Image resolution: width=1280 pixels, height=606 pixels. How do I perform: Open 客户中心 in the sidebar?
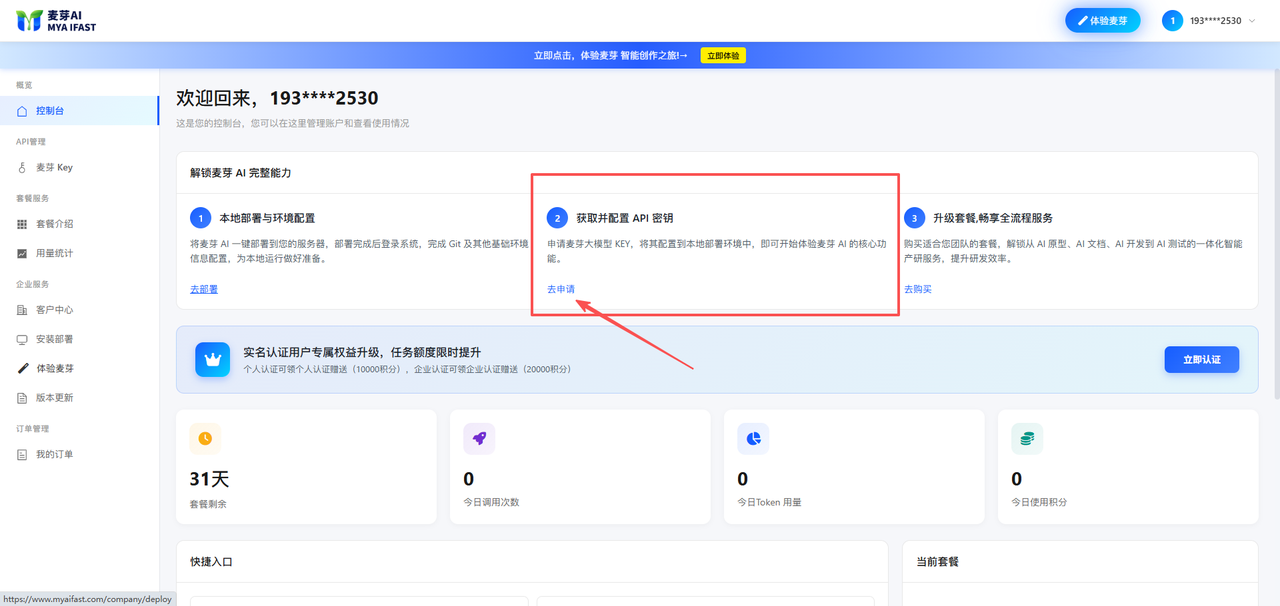pos(79,310)
